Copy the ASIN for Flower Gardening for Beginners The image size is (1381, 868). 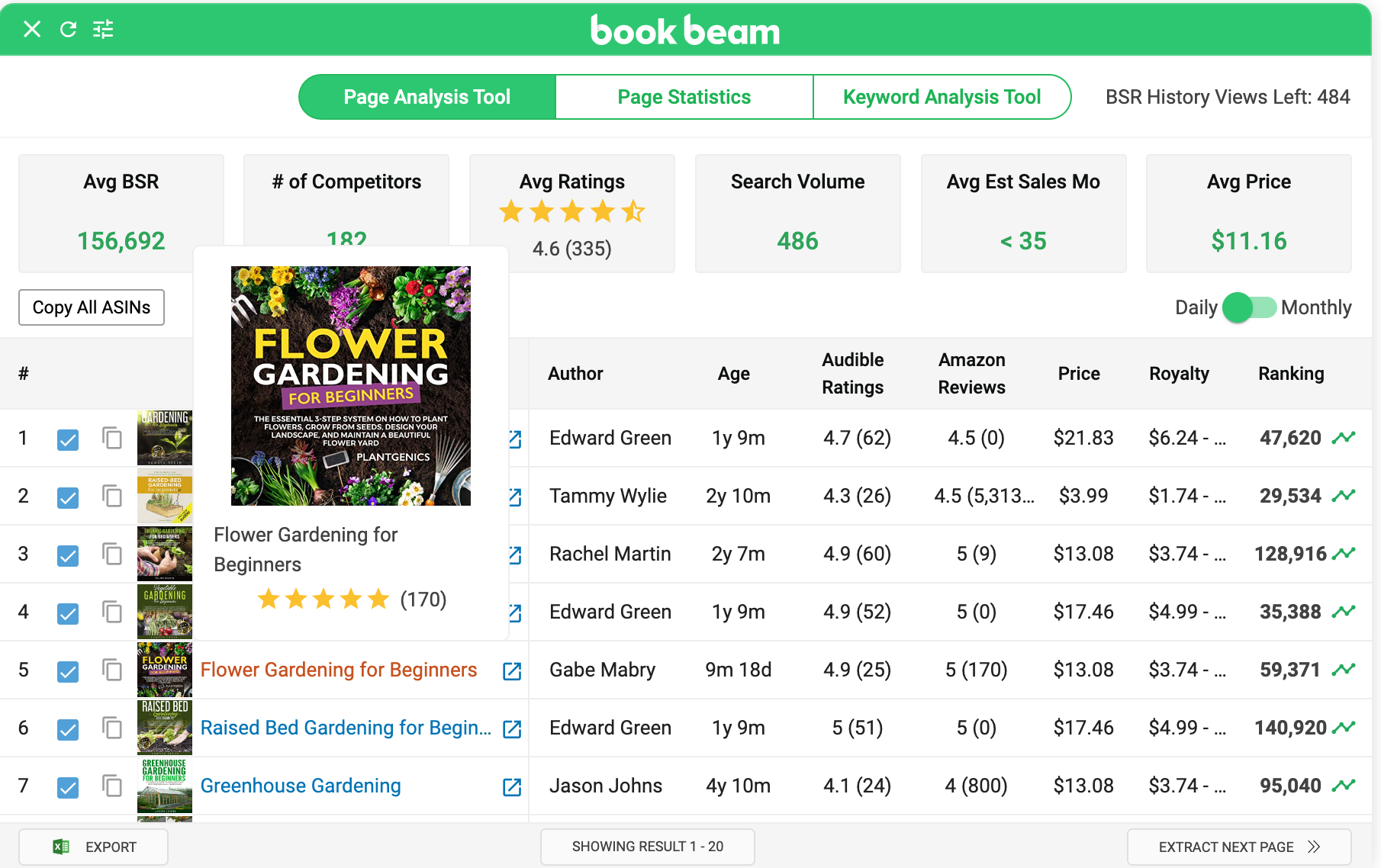coord(112,670)
